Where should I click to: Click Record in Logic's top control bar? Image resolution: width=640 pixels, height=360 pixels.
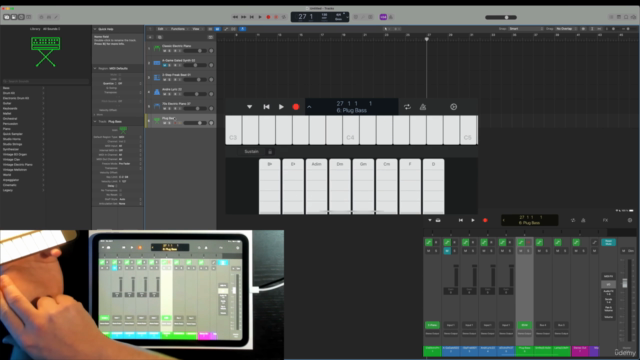(x=268, y=17)
